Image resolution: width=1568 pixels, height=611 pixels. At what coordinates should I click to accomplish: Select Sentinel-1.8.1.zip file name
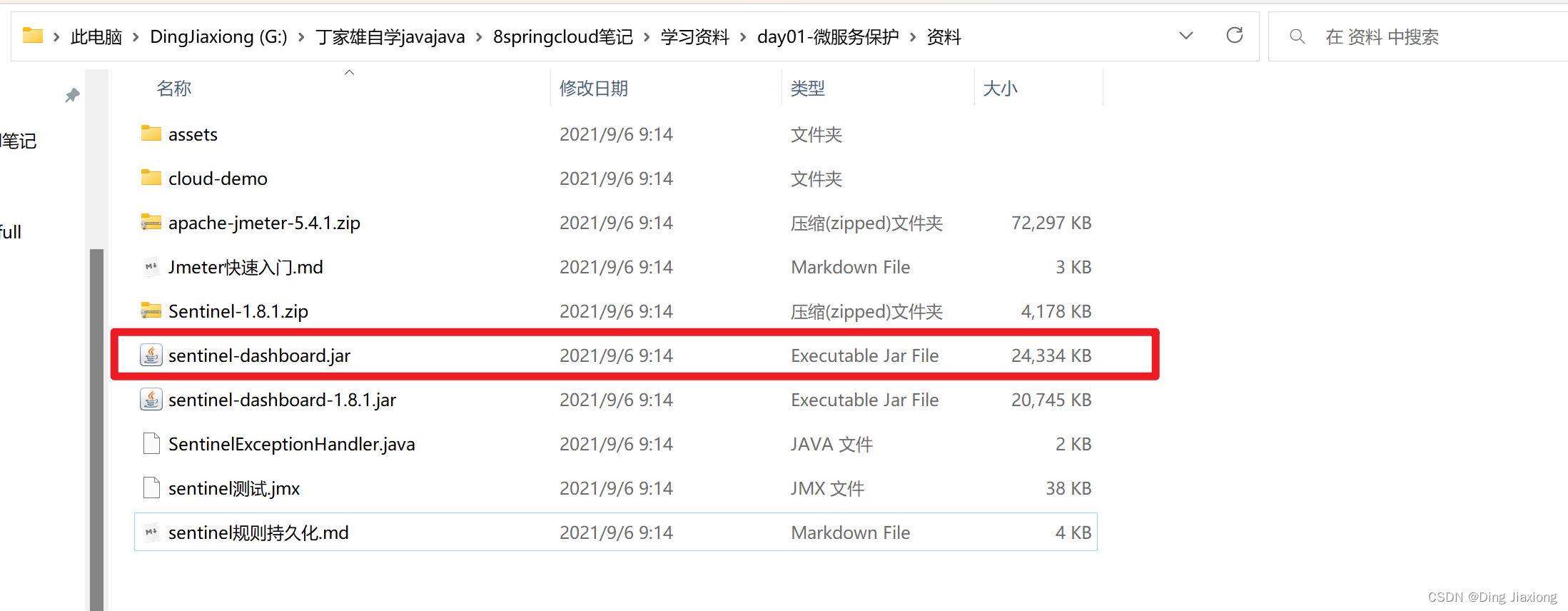point(238,311)
